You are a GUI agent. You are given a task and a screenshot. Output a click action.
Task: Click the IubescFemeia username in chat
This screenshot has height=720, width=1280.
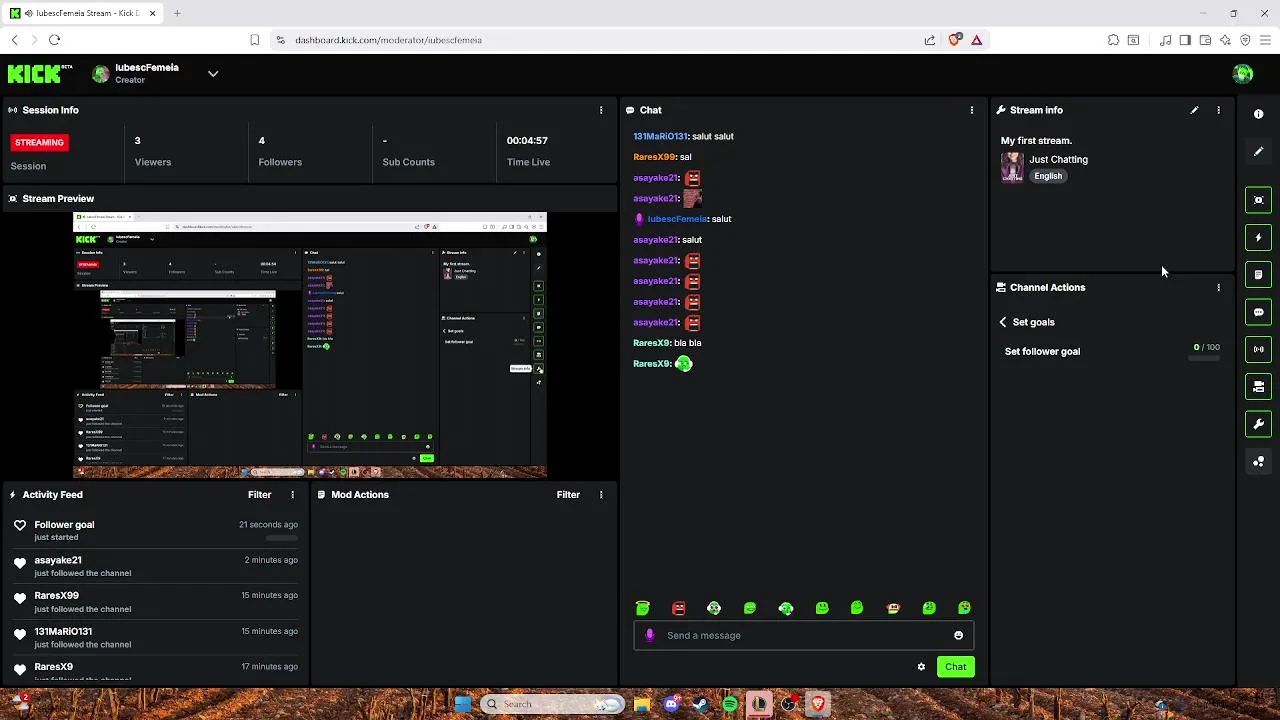677,219
